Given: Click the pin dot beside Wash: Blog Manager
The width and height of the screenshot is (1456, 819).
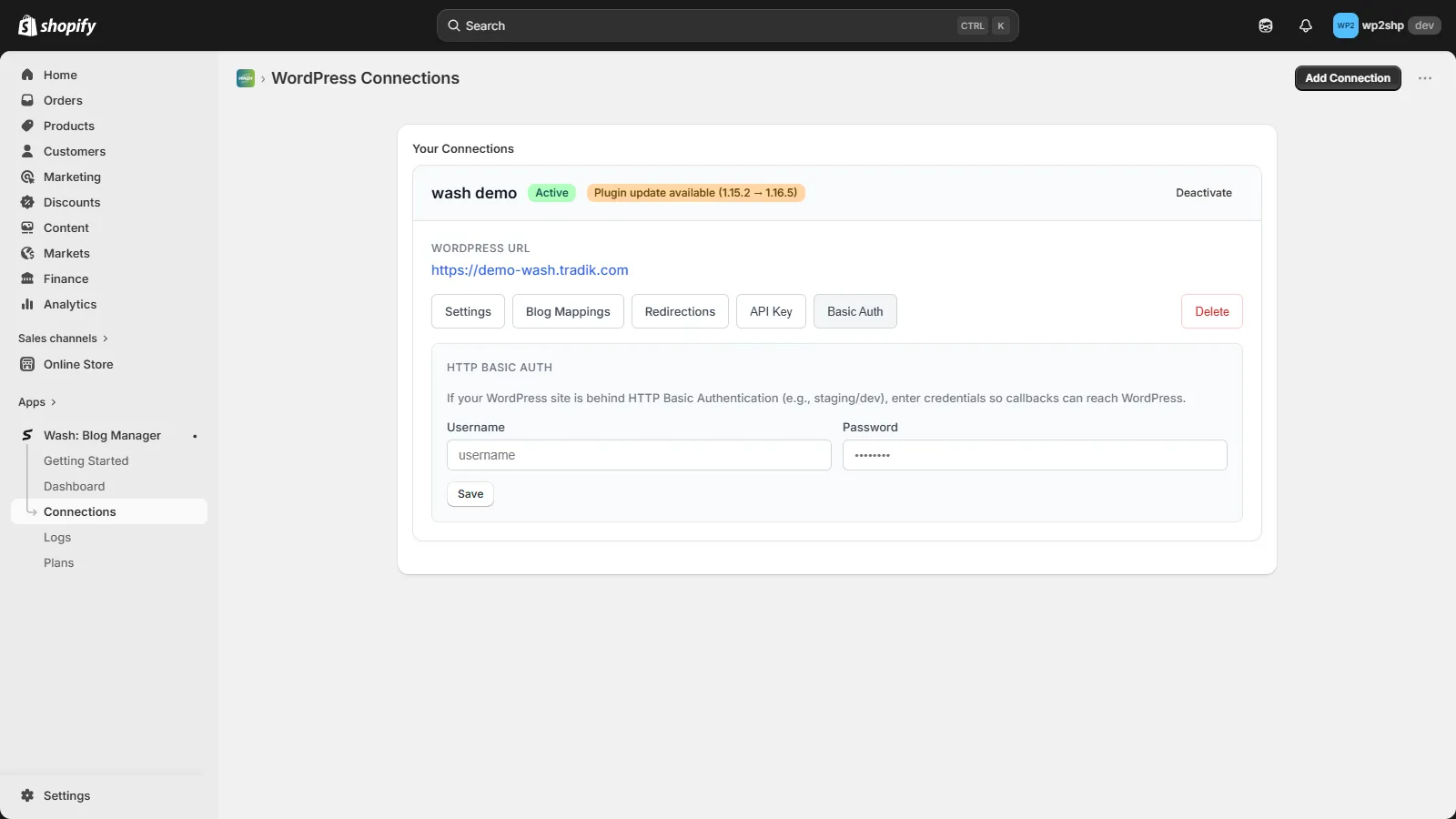Looking at the screenshot, I should pyautogui.click(x=195, y=436).
